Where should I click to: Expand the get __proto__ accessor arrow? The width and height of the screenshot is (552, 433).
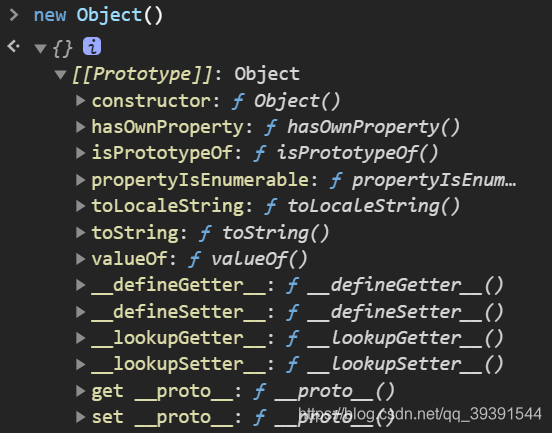tap(81, 391)
